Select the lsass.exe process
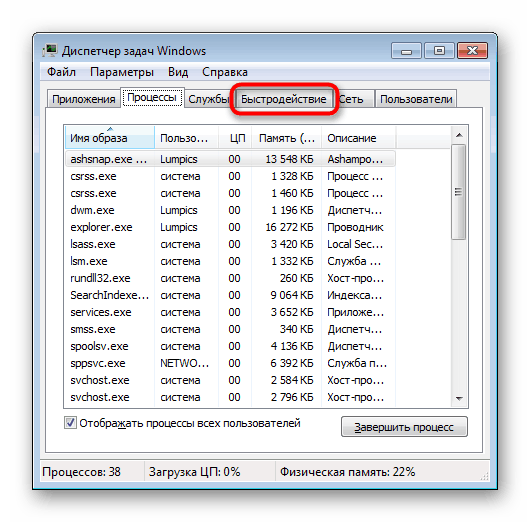The height and width of the screenshot is (522, 530). [230, 244]
